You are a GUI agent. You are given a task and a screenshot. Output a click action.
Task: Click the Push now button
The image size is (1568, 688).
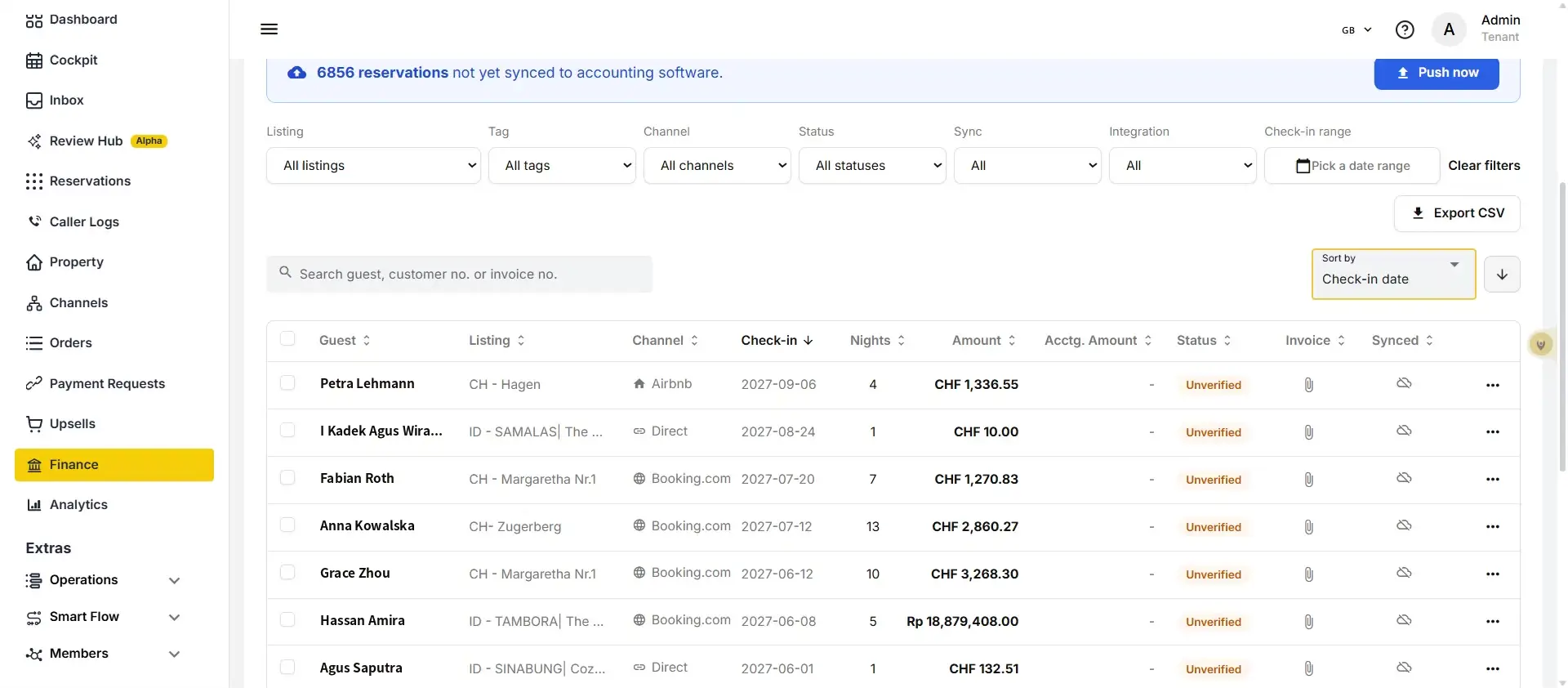pos(1437,73)
